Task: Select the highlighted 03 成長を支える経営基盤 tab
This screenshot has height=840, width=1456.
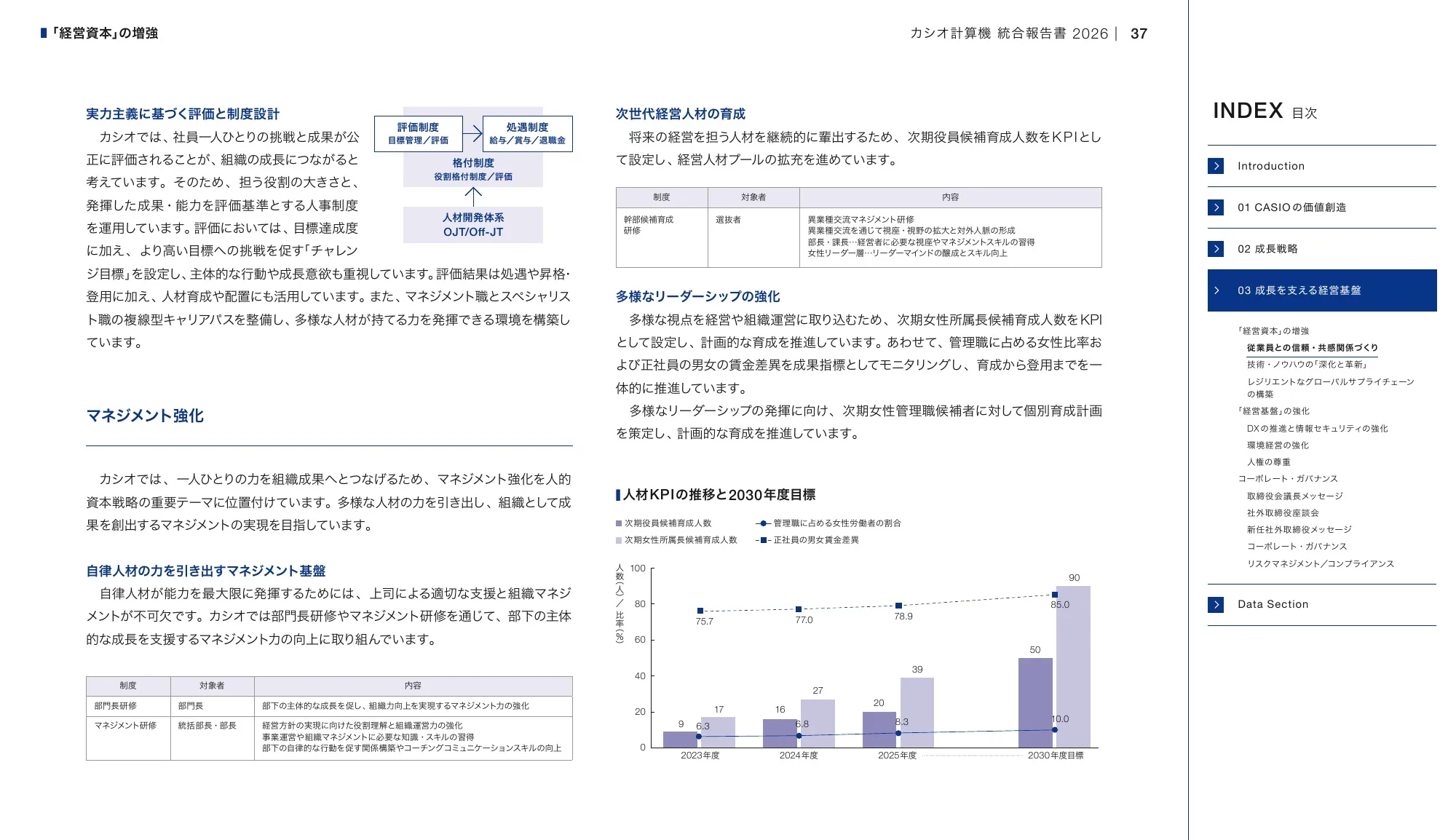Action: (x=1322, y=290)
